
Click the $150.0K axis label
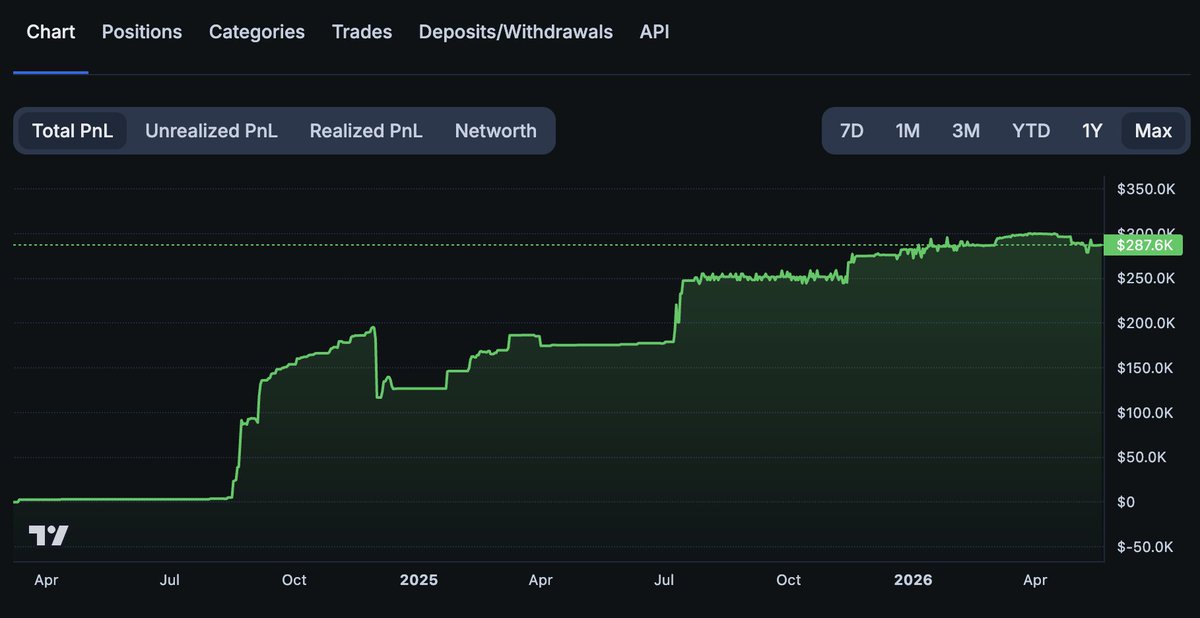coord(1145,368)
